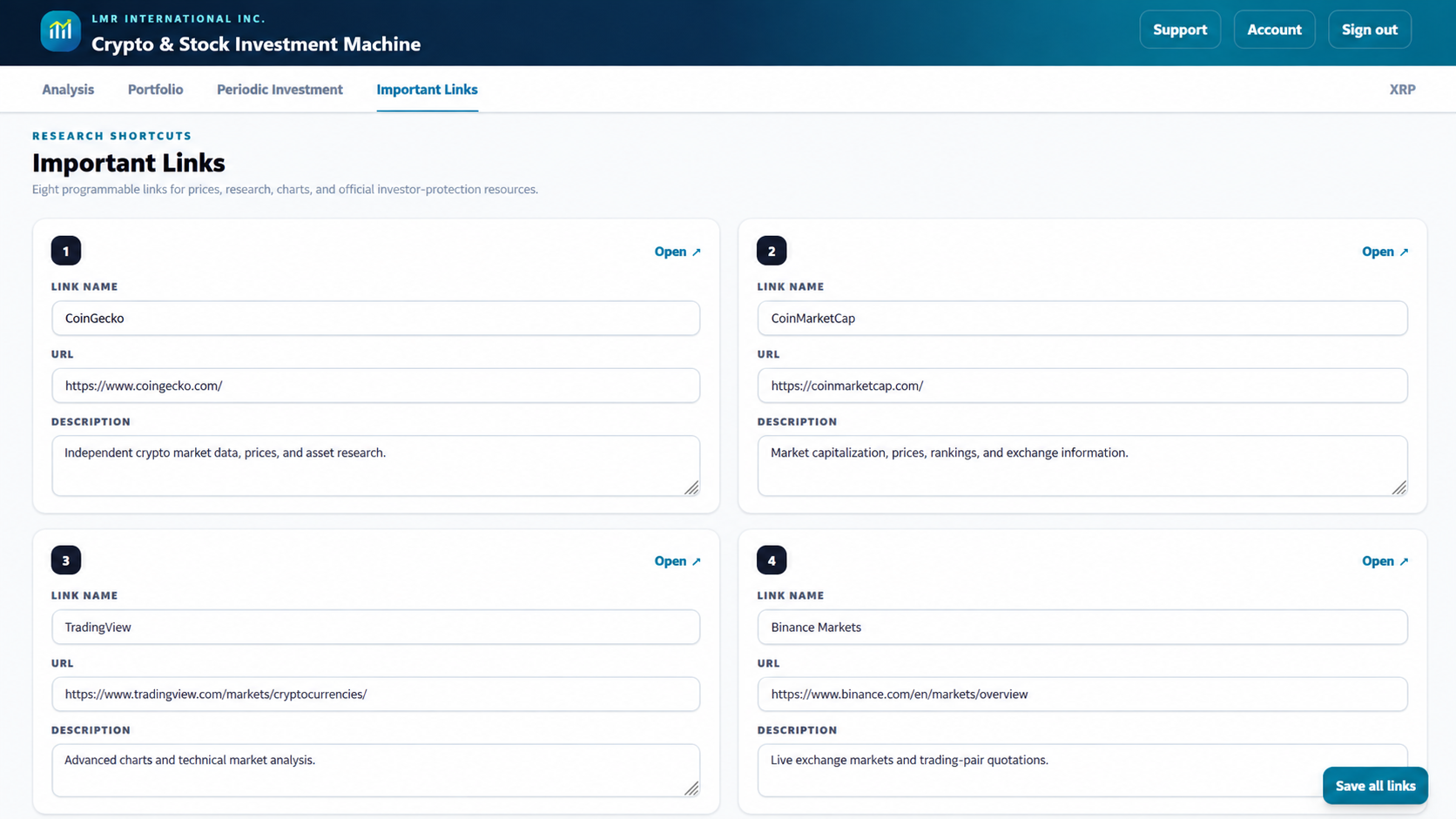Viewport: 1456px width, 819px height.
Task: Focus the CoinMarketCap link name field
Action: [1082, 319]
